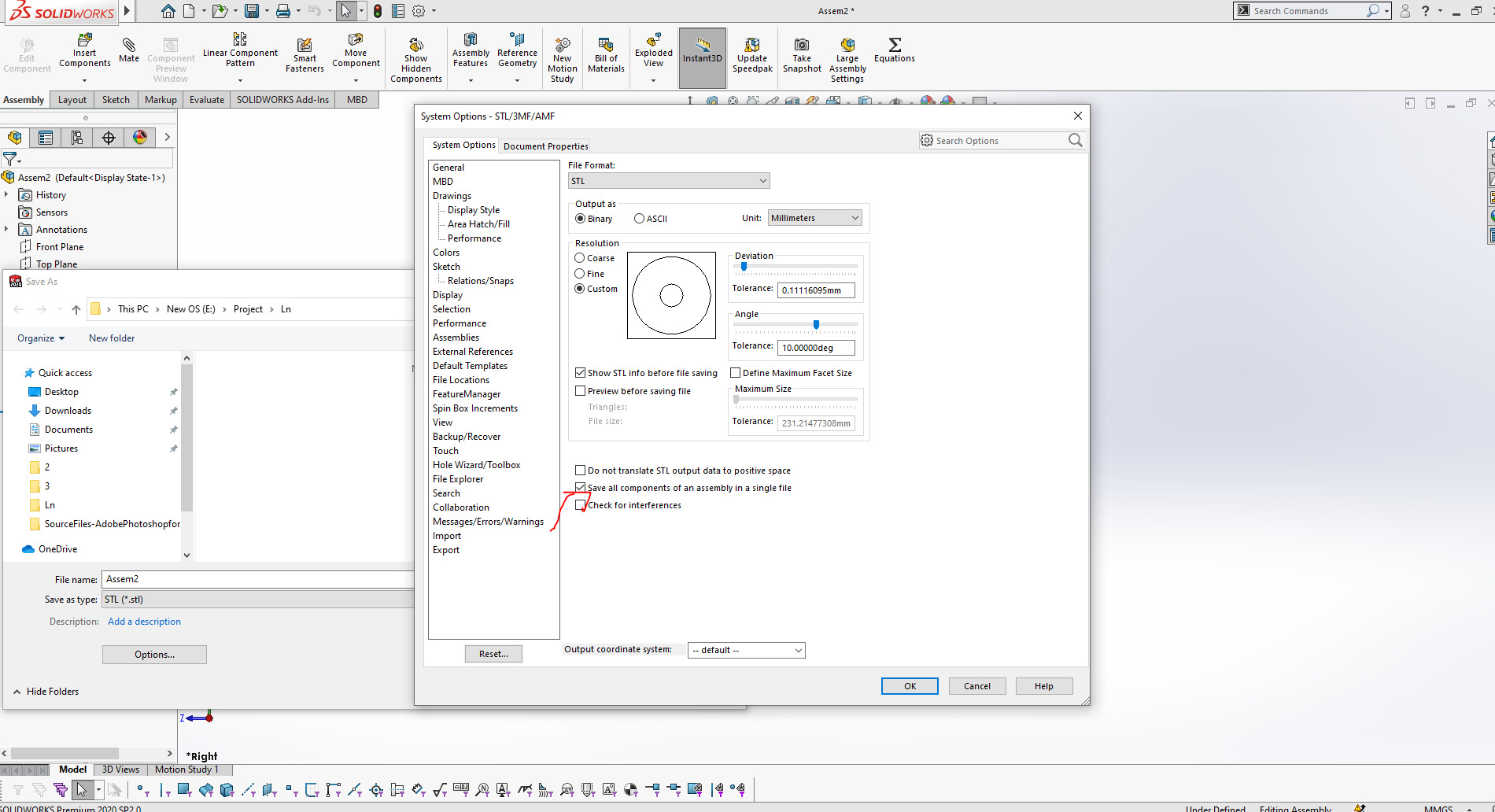The height and width of the screenshot is (812, 1495).
Task: Select the Mate tool
Action: [x=129, y=50]
